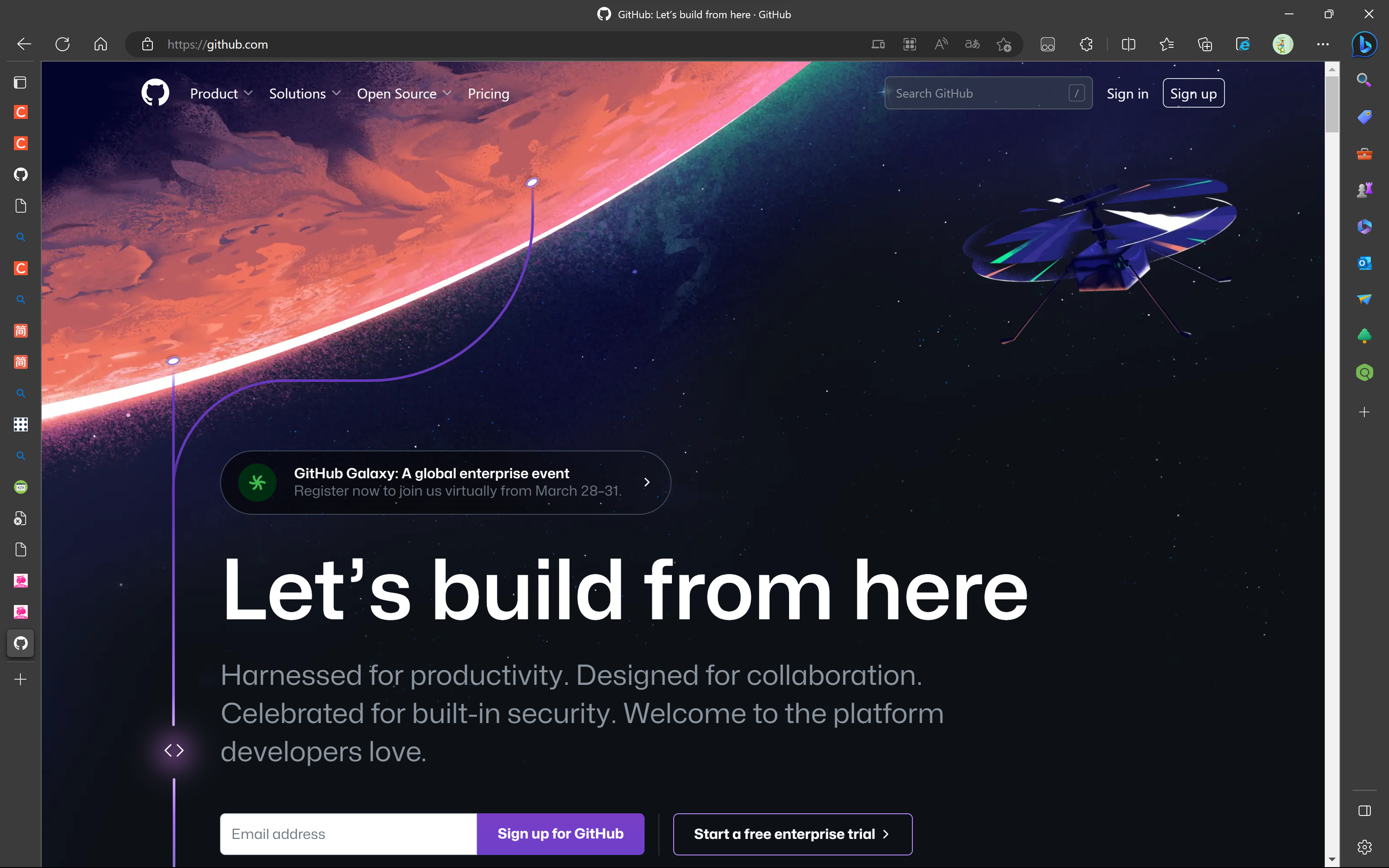Expand the Solutions menu
1389x868 pixels.
[x=305, y=94]
